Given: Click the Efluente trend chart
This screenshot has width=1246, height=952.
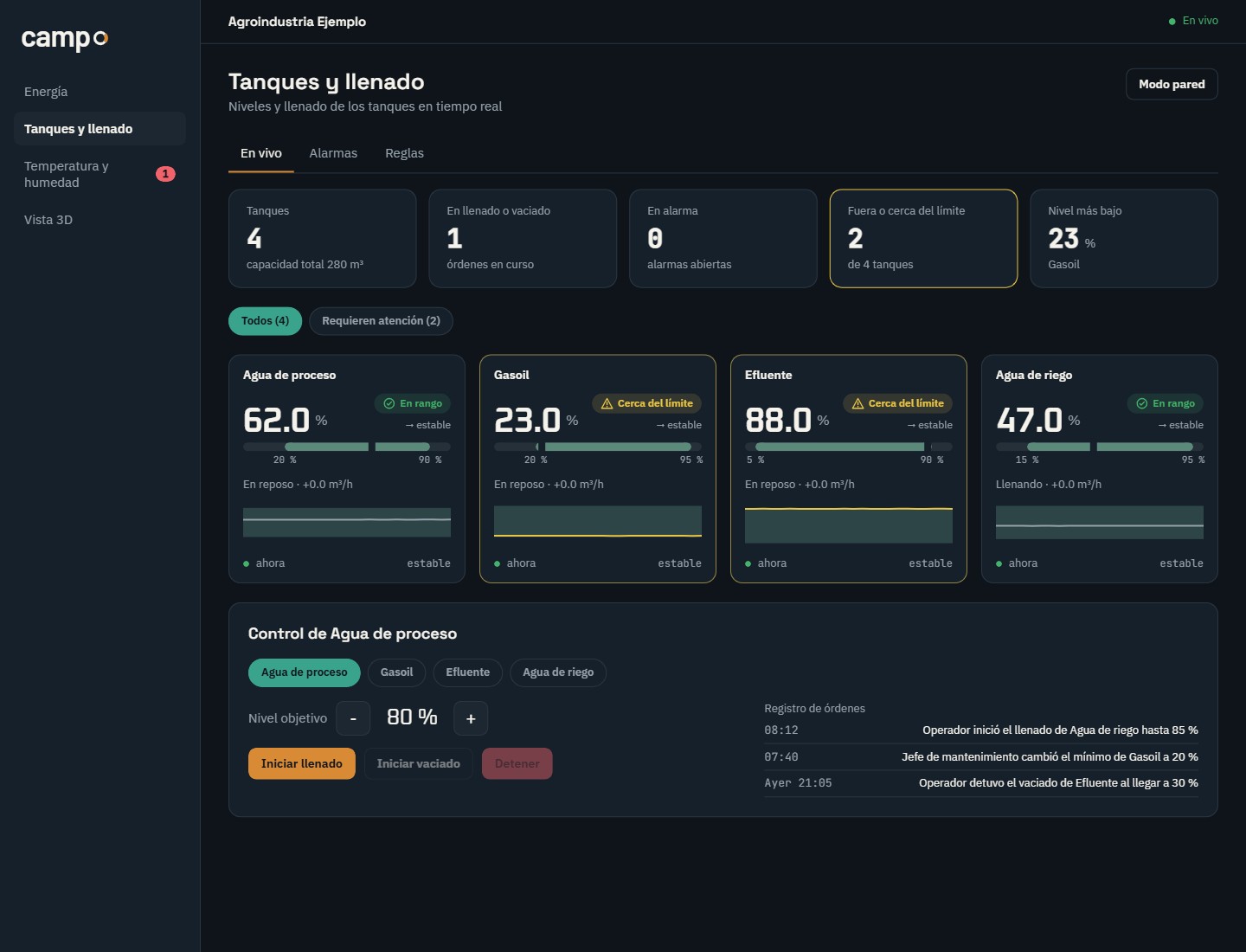Looking at the screenshot, I should (849, 524).
